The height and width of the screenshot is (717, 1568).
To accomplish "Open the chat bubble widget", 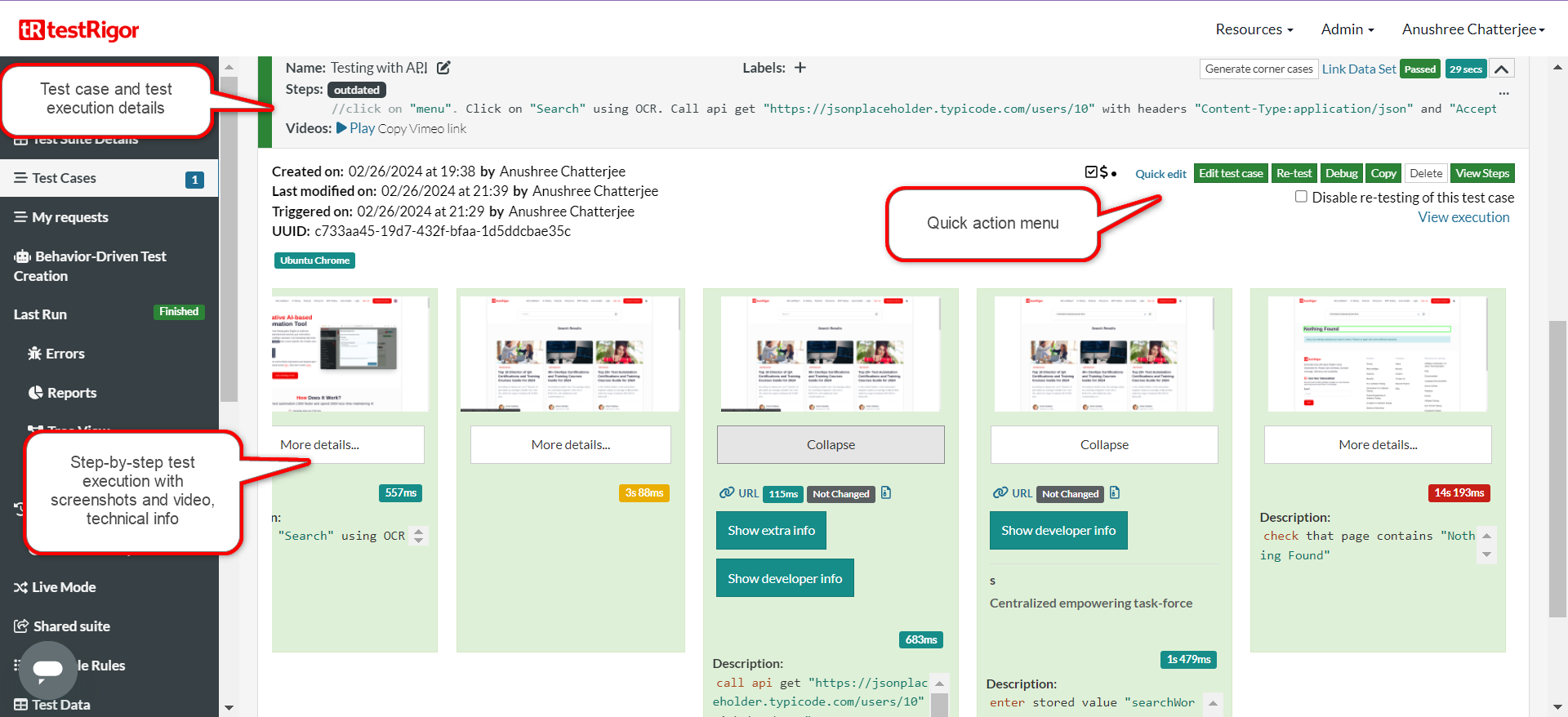I will pyautogui.click(x=47, y=669).
